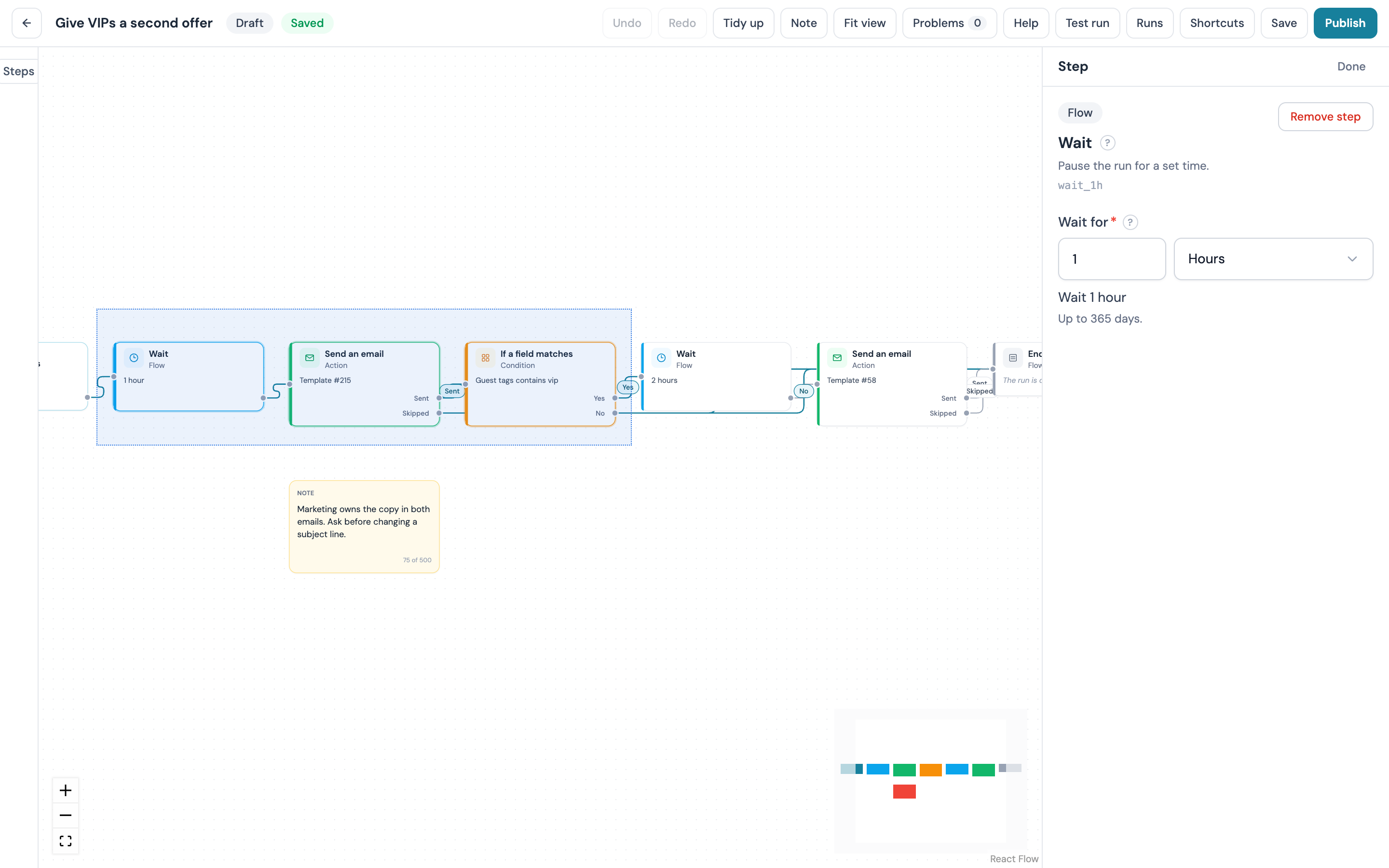The width and height of the screenshot is (1389, 868).
Task: Click the No edge label on the connector
Action: point(803,391)
